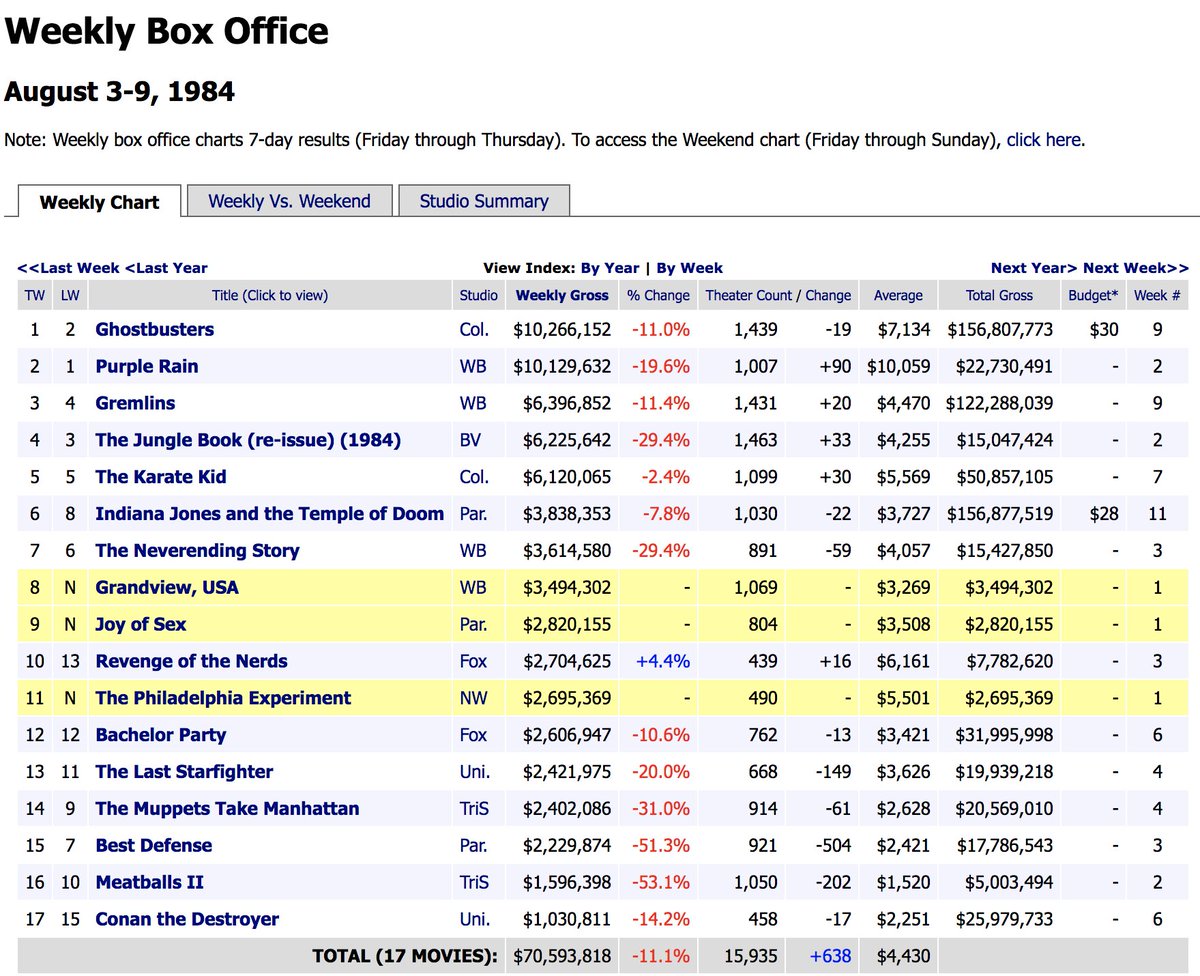Open the Ghostbusters movie page

[x=154, y=329]
